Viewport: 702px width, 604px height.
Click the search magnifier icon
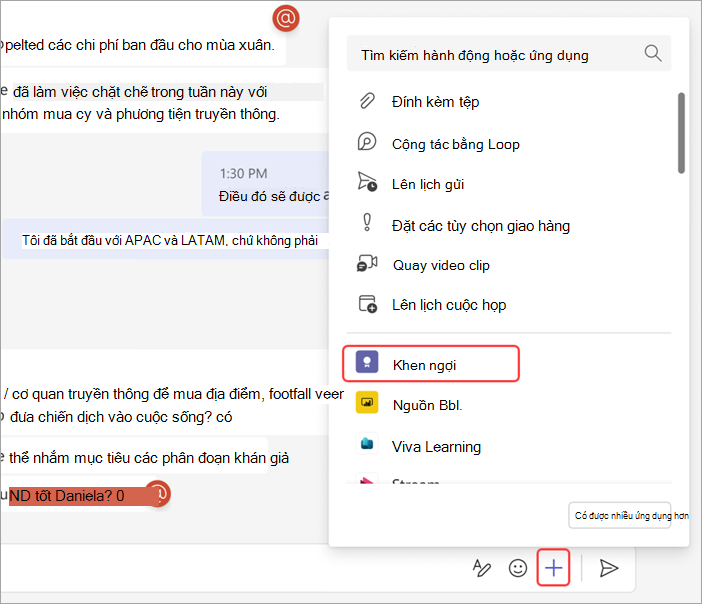click(x=653, y=53)
